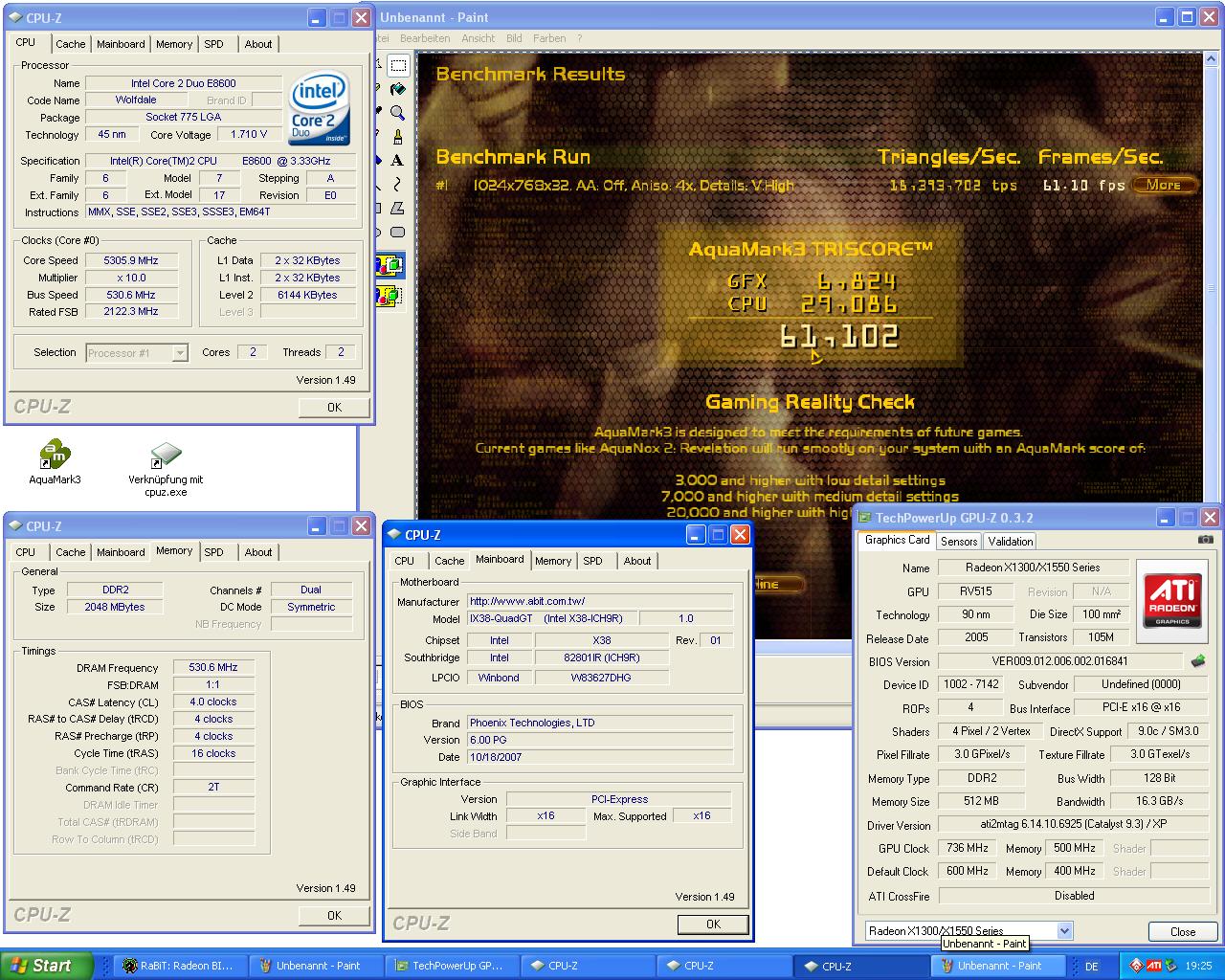Screen dimensions: 1225x980
Task: Open the Farben menu in Paint
Action: 549,38
